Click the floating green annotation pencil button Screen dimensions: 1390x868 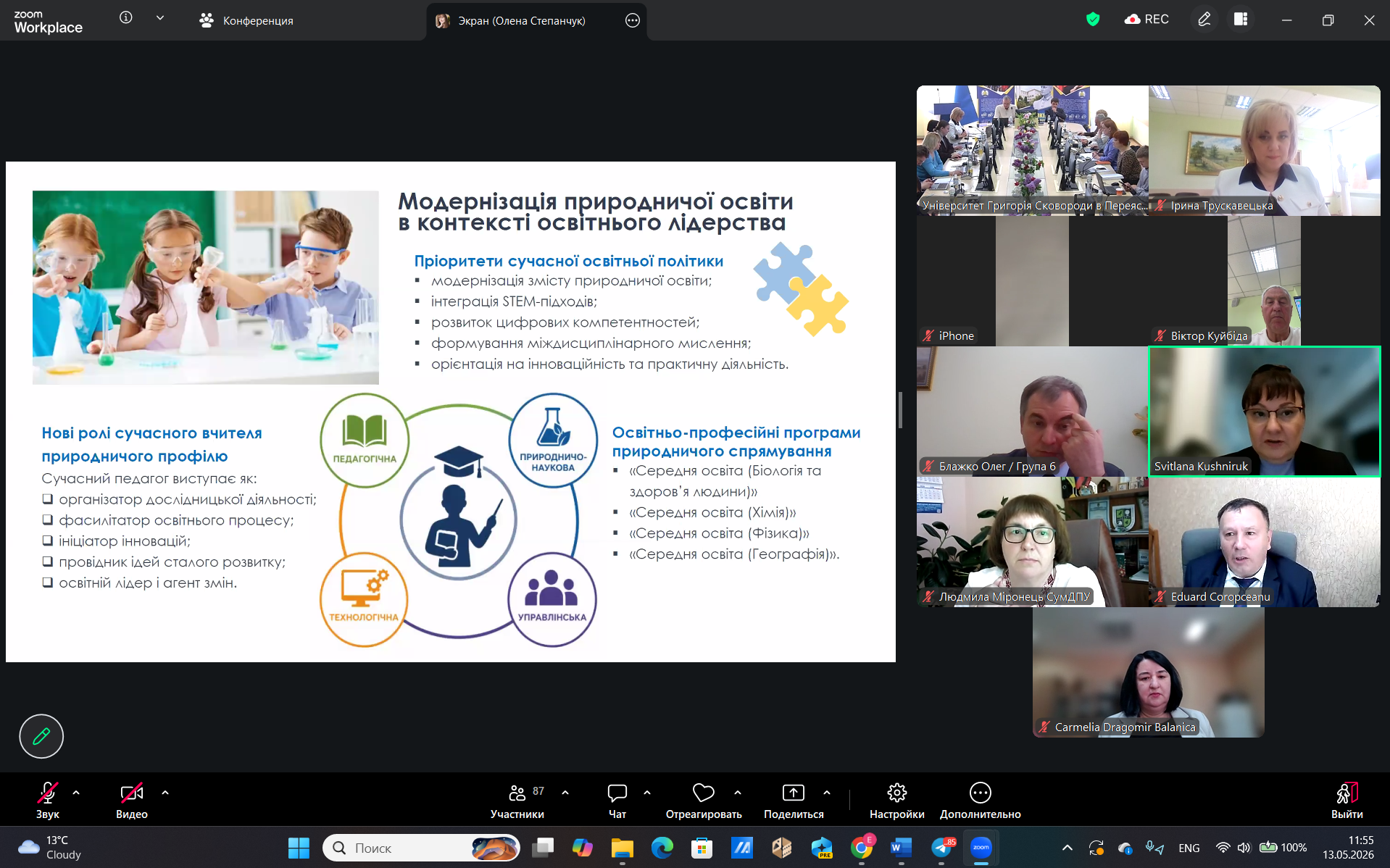[x=41, y=736]
